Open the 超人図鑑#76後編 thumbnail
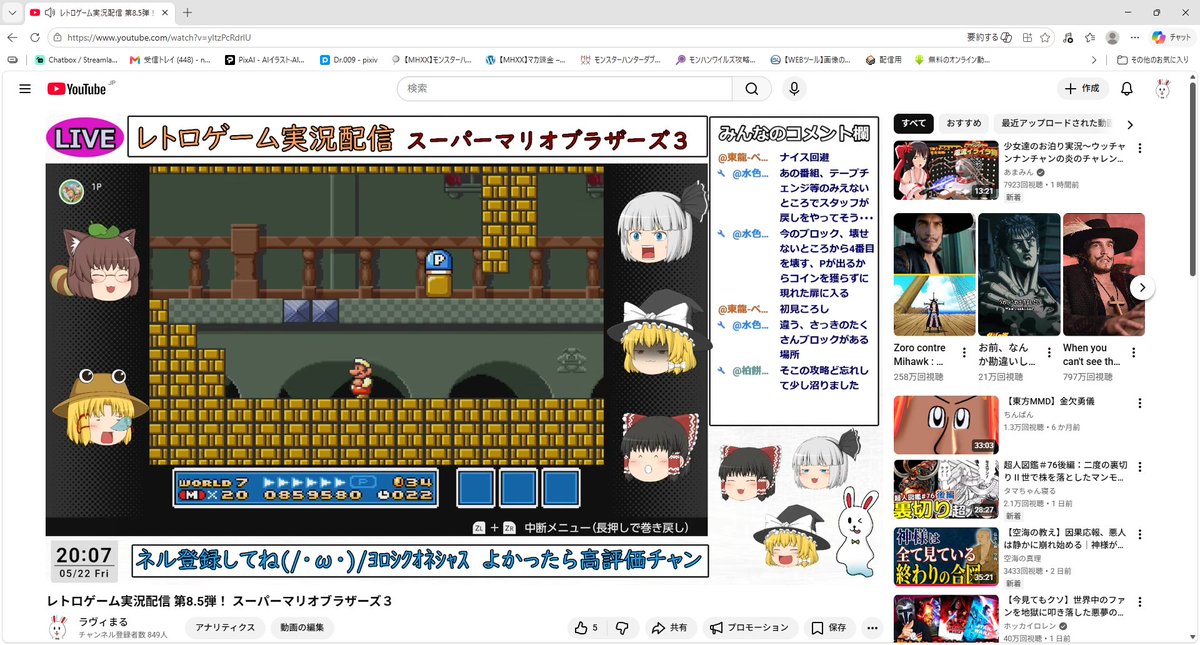1200x645 pixels. click(x=945, y=490)
